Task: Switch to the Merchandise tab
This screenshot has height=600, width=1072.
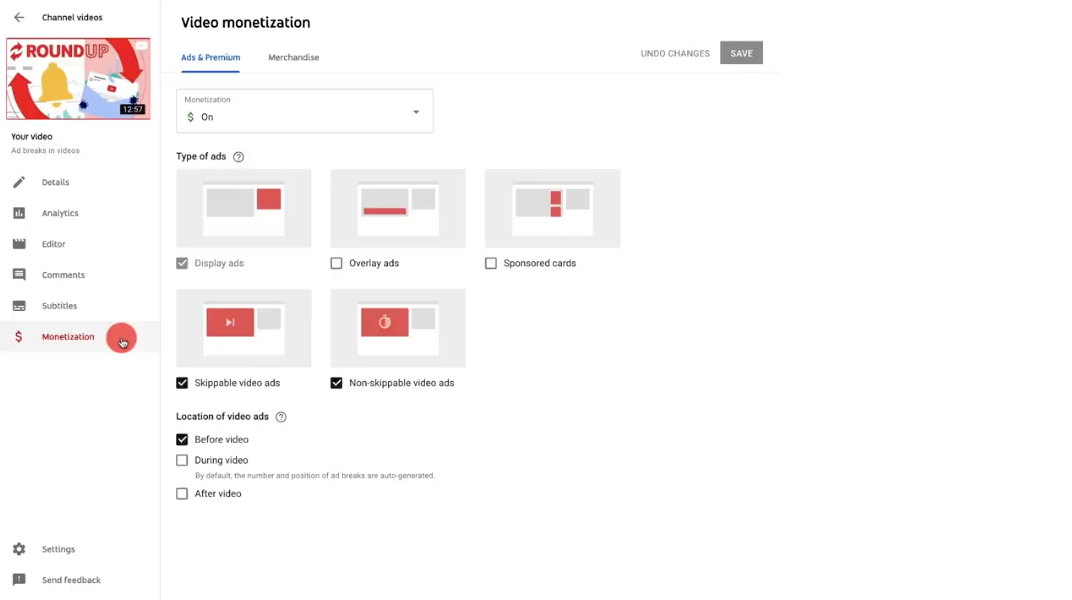Action: 293,58
